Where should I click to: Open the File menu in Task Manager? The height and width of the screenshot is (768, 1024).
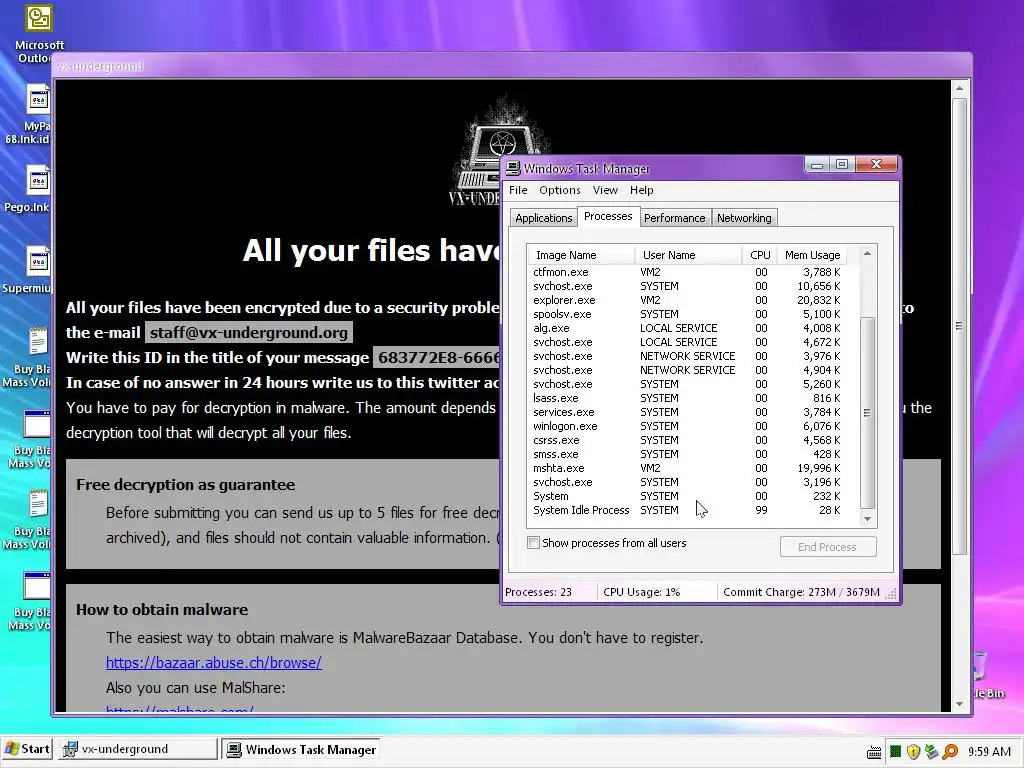(518, 190)
